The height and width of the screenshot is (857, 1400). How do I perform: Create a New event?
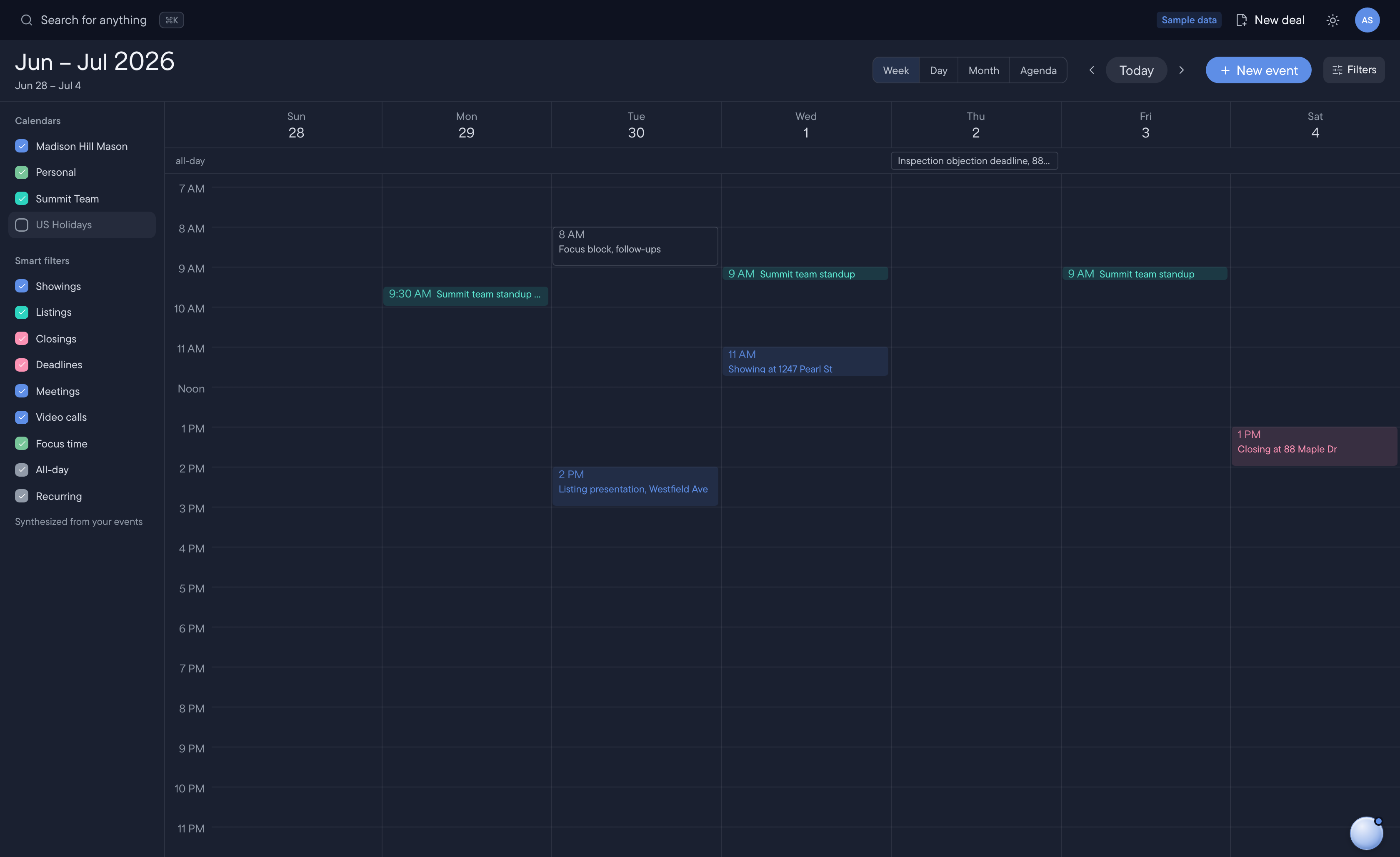(1258, 70)
